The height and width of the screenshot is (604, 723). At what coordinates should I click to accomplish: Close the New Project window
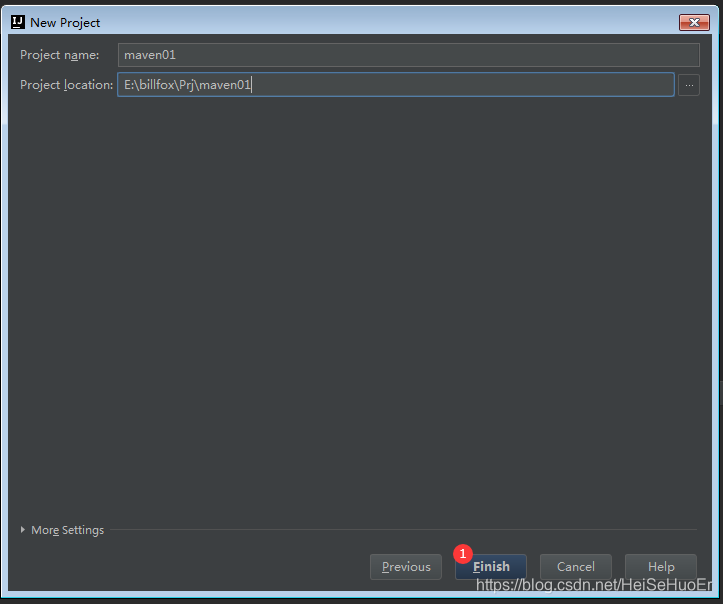pyautogui.click(x=694, y=22)
